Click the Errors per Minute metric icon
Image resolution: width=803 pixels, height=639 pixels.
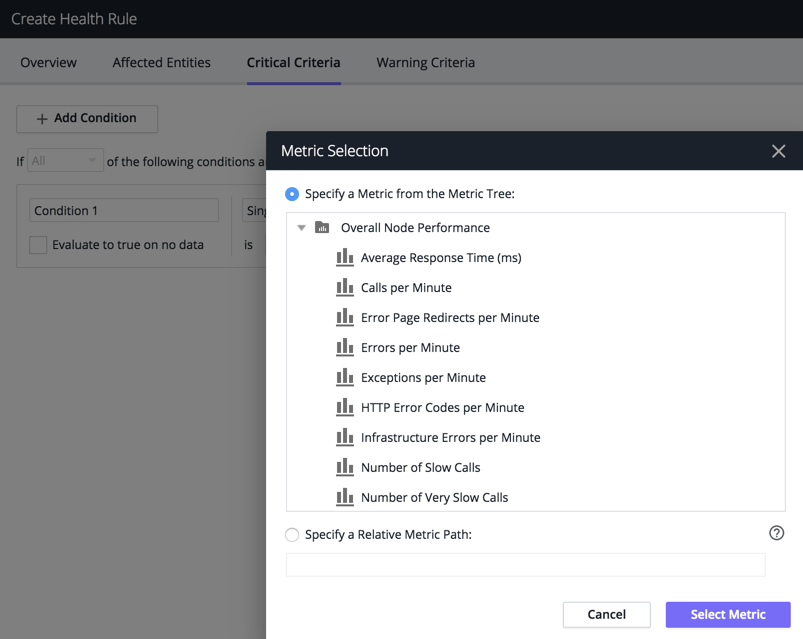point(345,347)
